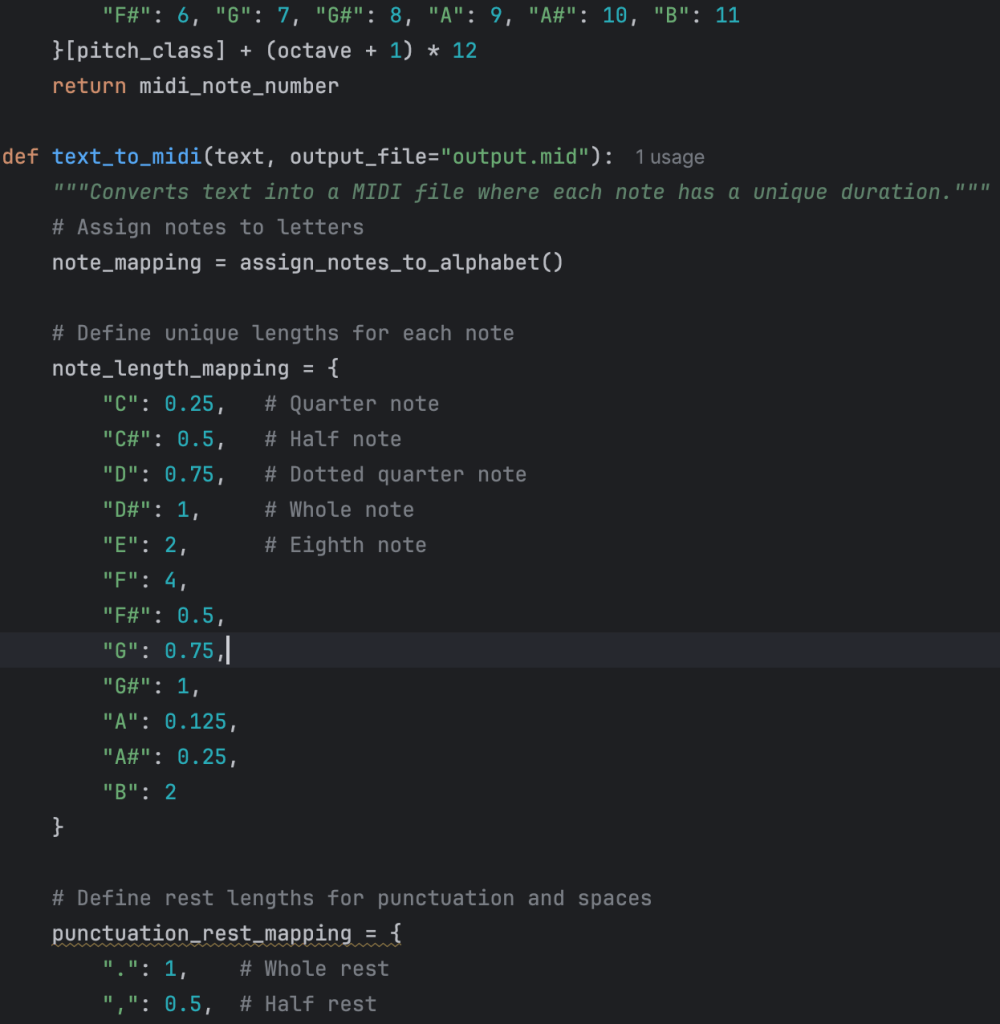This screenshot has width=1000, height=1024.
Task: Place cursor on the assign_notes_to_alphabet() call
Action: (401, 263)
